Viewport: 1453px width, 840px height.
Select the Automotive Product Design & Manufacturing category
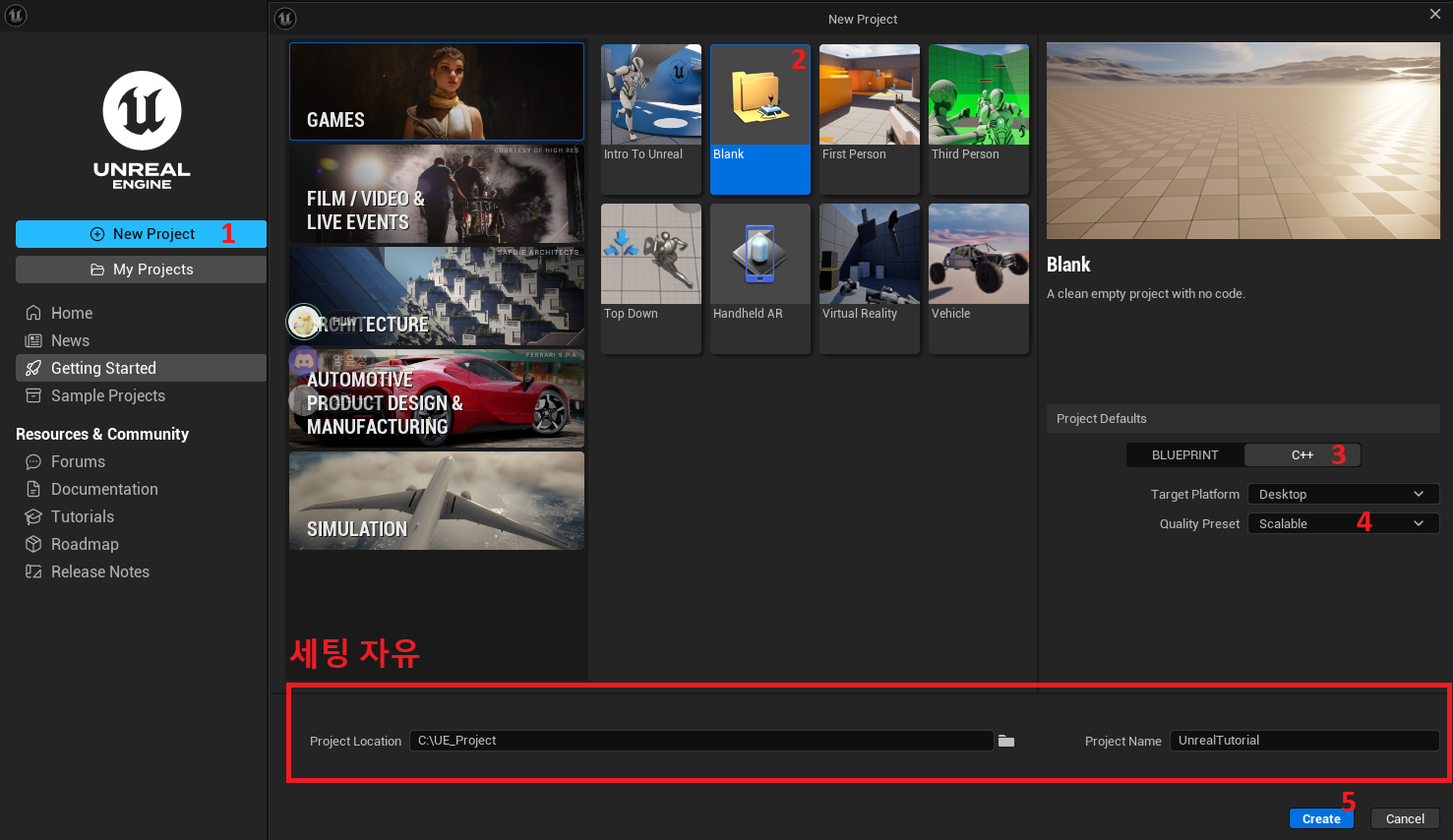[x=437, y=398]
